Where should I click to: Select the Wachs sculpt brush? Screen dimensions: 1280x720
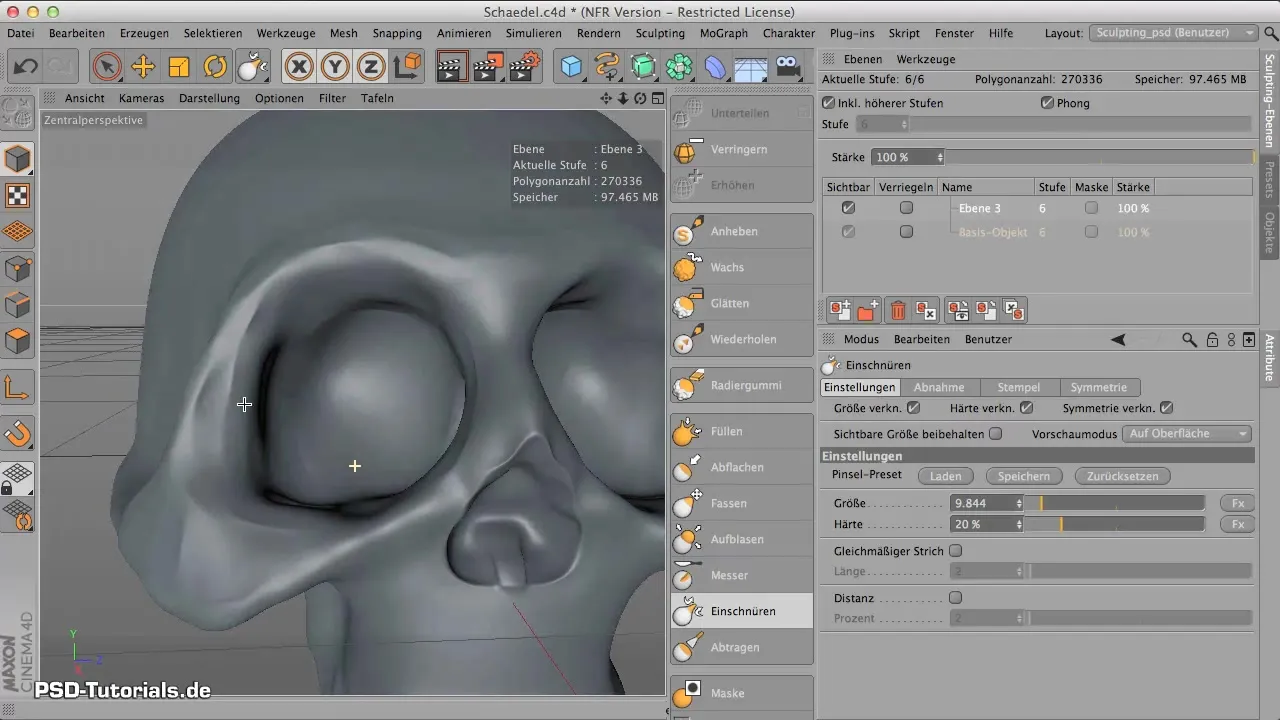pos(742,267)
